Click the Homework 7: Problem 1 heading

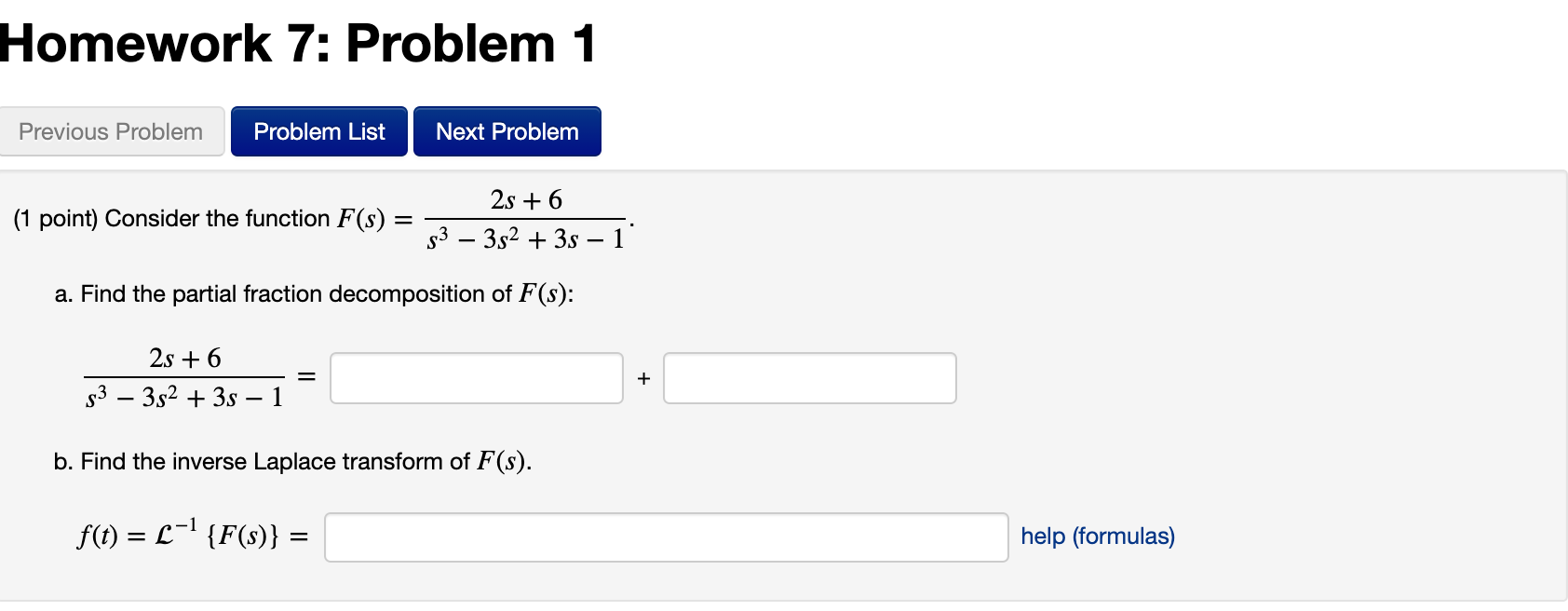point(298,42)
